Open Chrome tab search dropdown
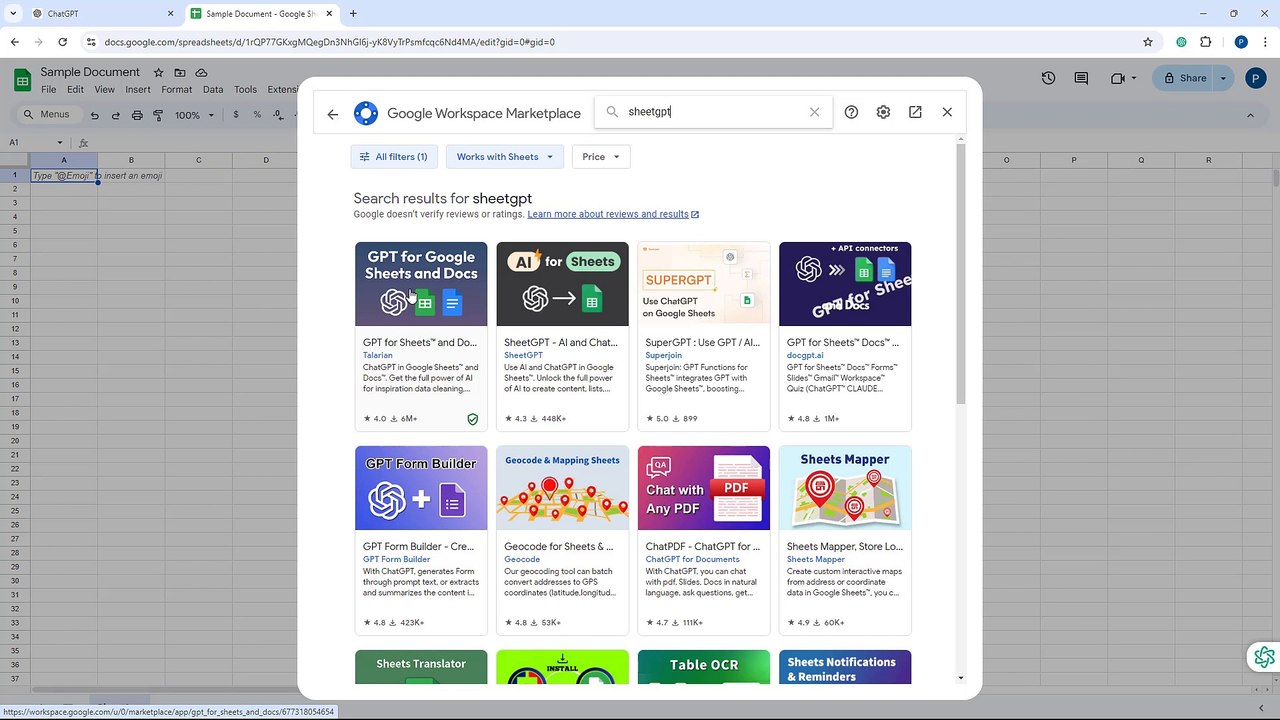This screenshot has height=720, width=1280. 13,14
